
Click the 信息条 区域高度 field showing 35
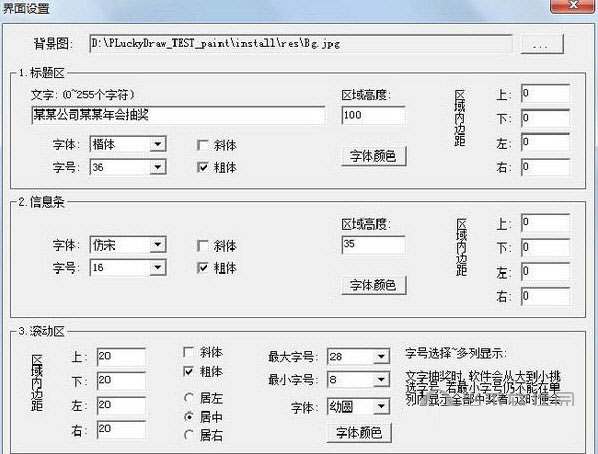click(x=373, y=245)
